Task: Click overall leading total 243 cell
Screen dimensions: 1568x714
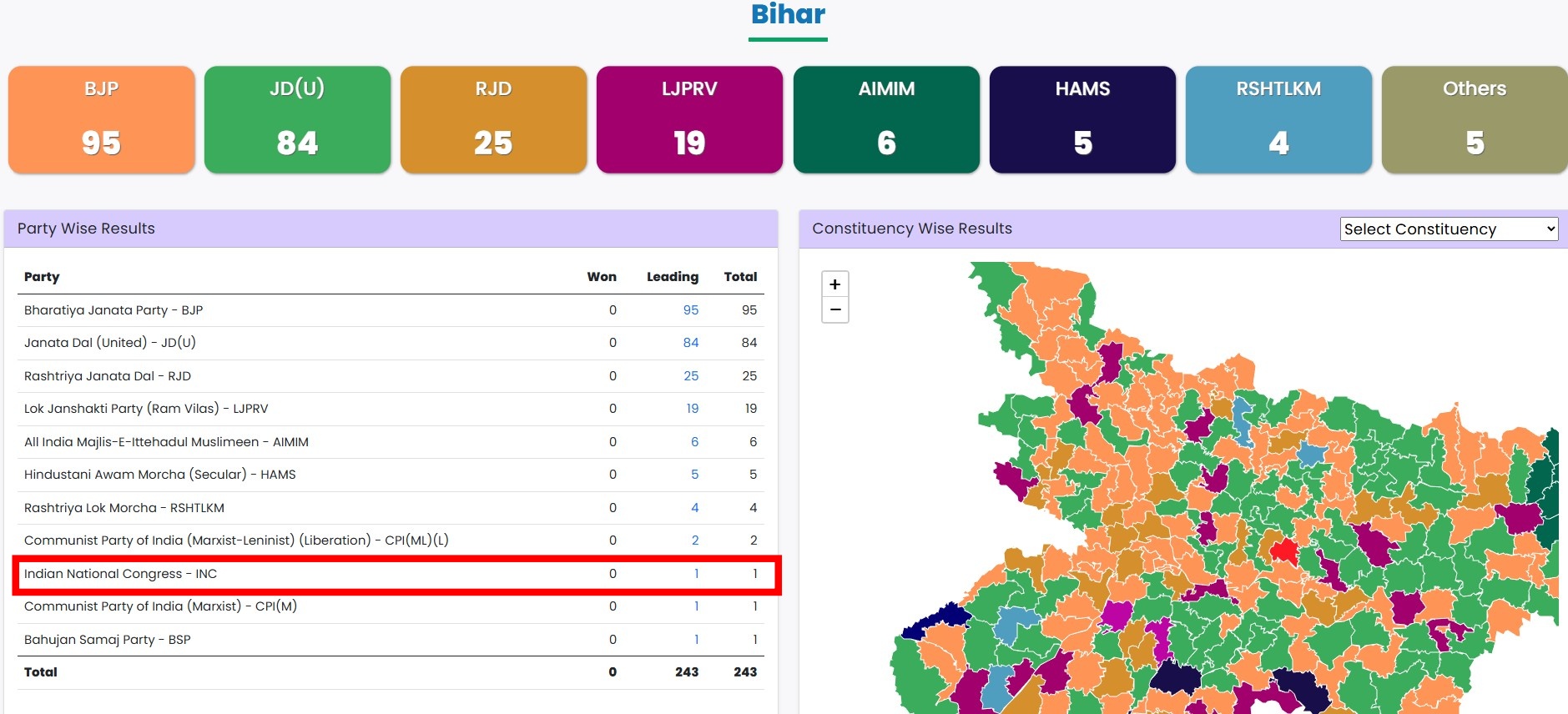Action: coord(687,672)
